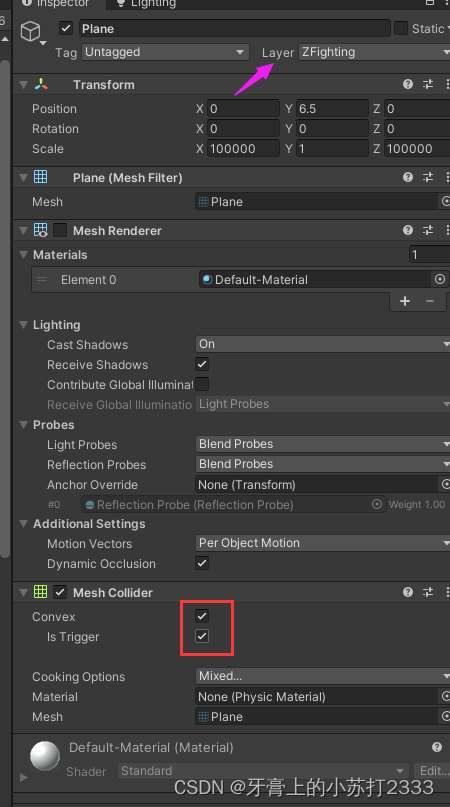The width and height of the screenshot is (450, 807).
Task: Click the Mesh Filter grid icon
Action: [x=41, y=177]
